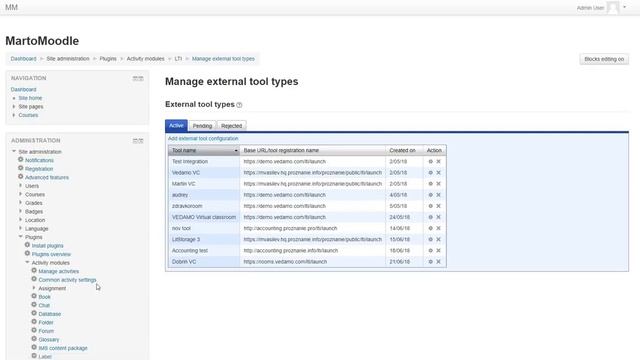
Task: Click the Dobrin VC tool name
Action: [x=184, y=262]
